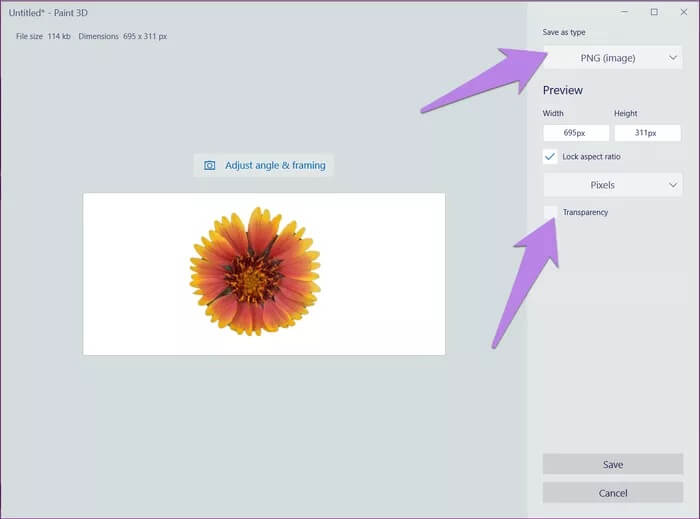Click the Cancel button
The image size is (700, 519).
[612, 493]
